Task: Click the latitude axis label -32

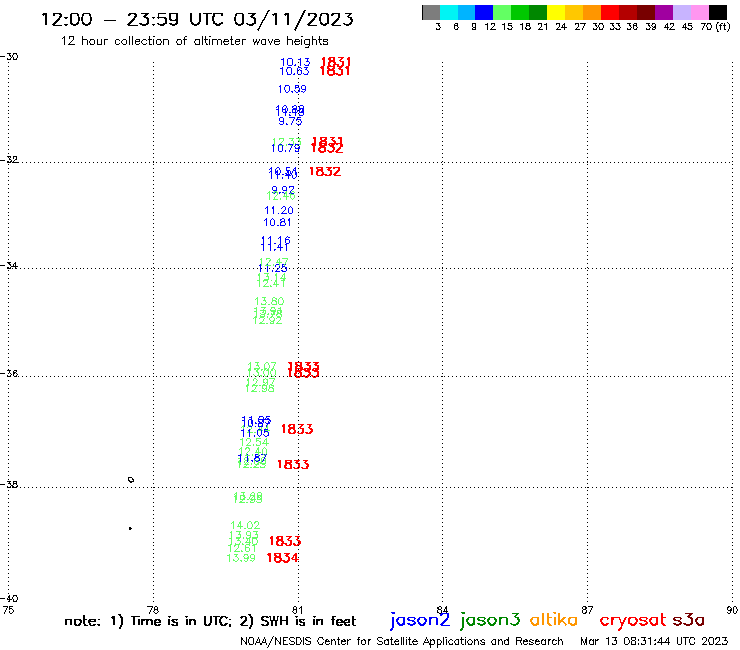Action: click(x=9, y=160)
